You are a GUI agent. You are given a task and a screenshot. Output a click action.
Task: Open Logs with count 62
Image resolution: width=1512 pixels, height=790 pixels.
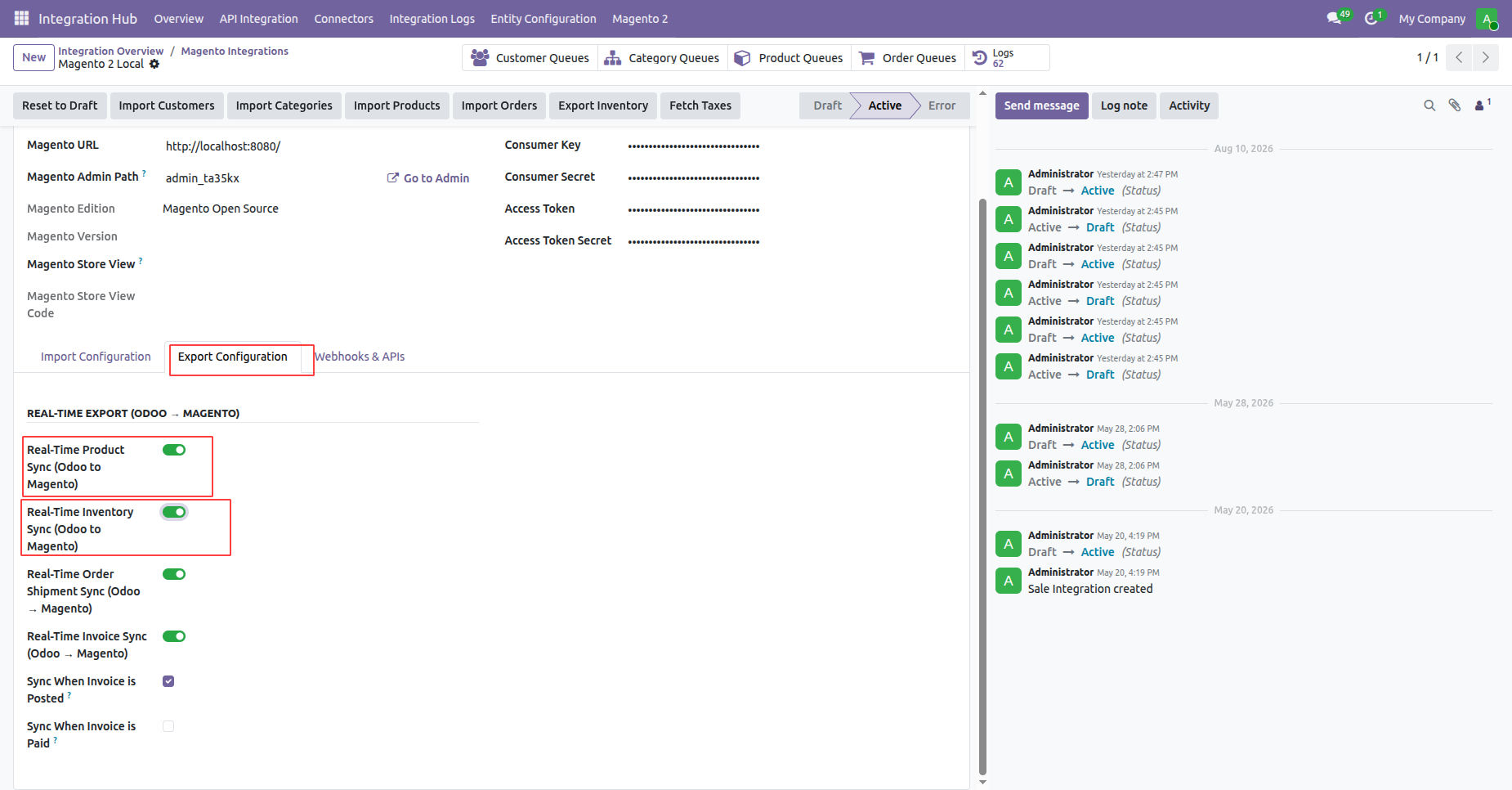tap(1006, 58)
